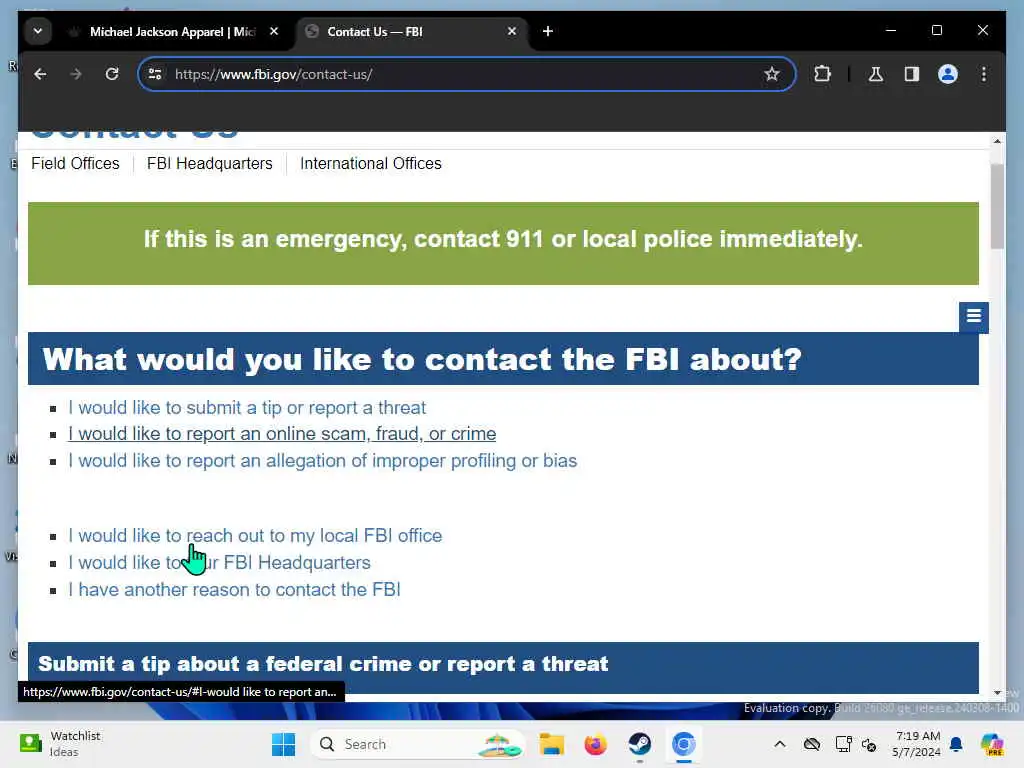Follow 'improper profiling or bias' link
The height and width of the screenshot is (768, 1024).
pos(323,461)
